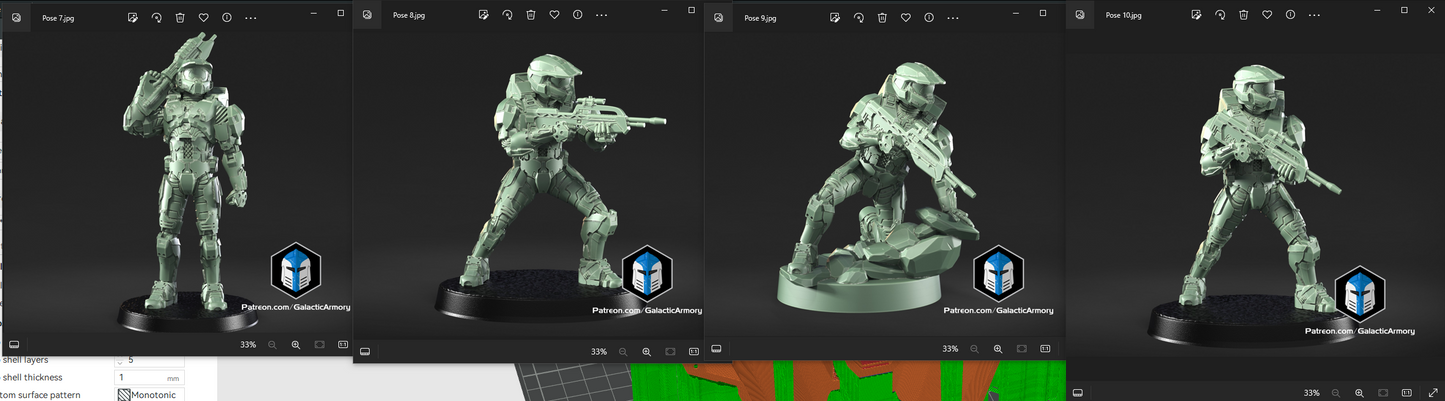
Task: Click the trash icon in Pose 8.jpg window
Action: coord(531,15)
